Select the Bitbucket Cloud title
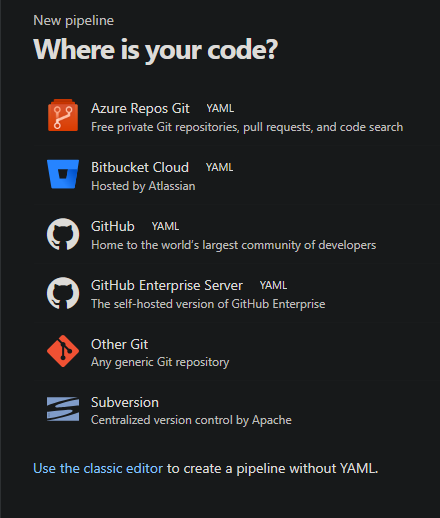The image size is (440, 518). (140, 167)
